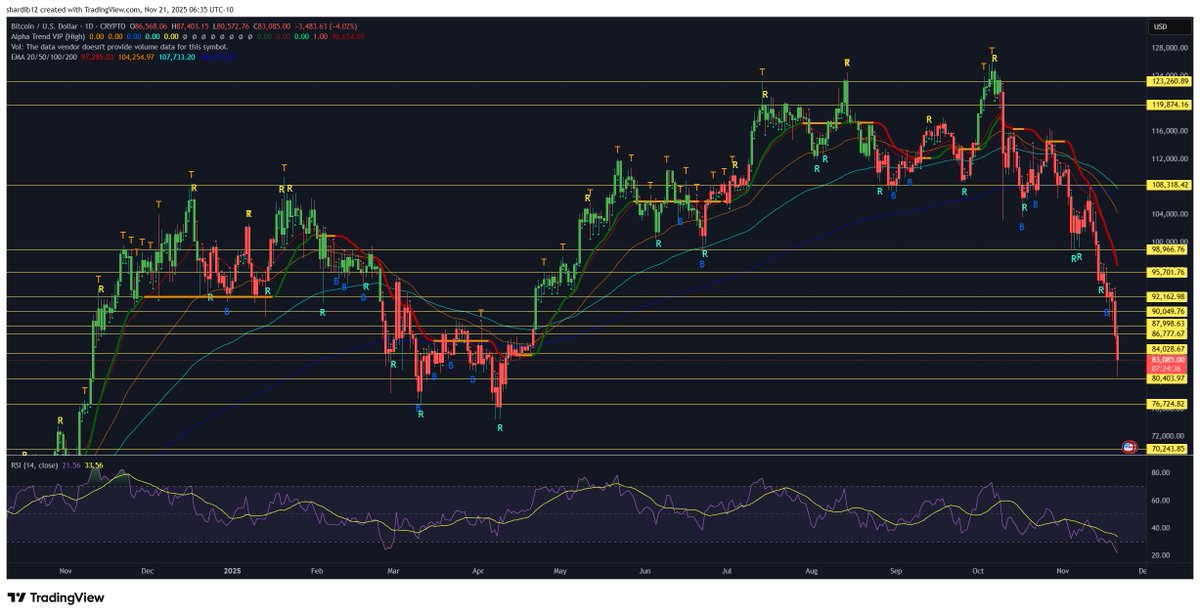This screenshot has height=616, width=1200.
Task: Select the EMA 20/50/100/200 indicator legend
Action: 44,58
